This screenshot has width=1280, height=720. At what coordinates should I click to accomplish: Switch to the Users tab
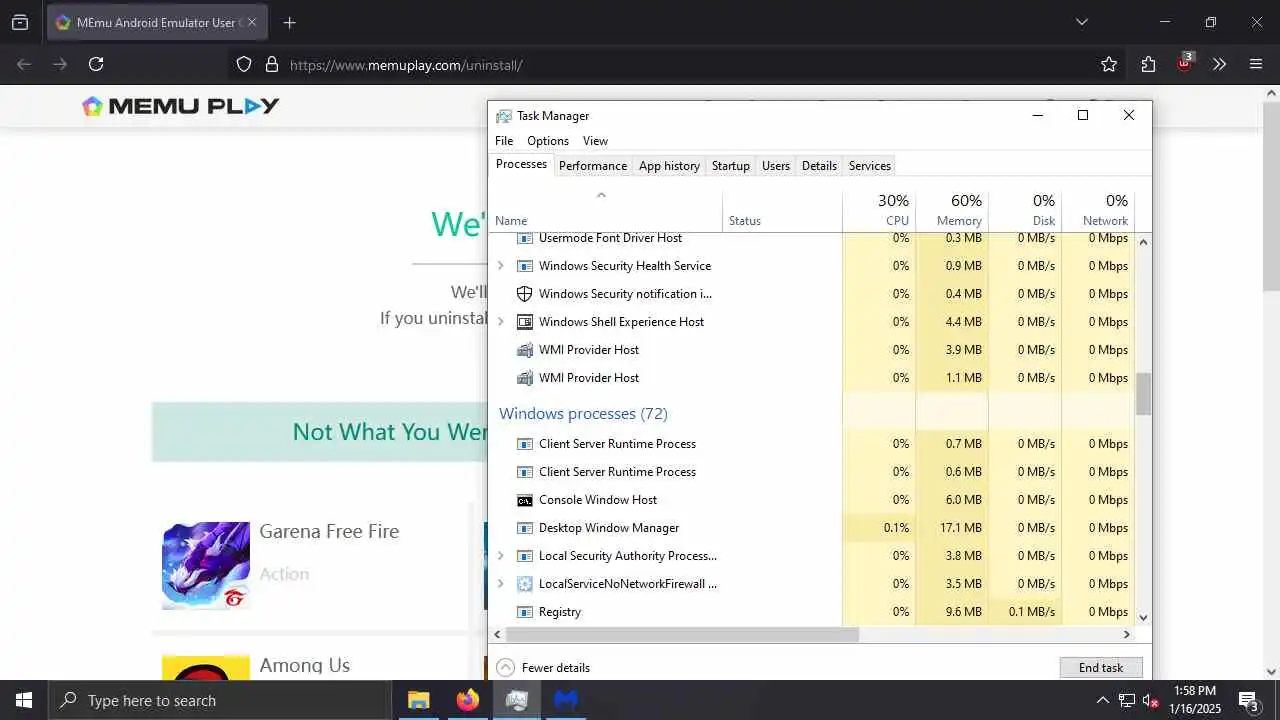776,166
